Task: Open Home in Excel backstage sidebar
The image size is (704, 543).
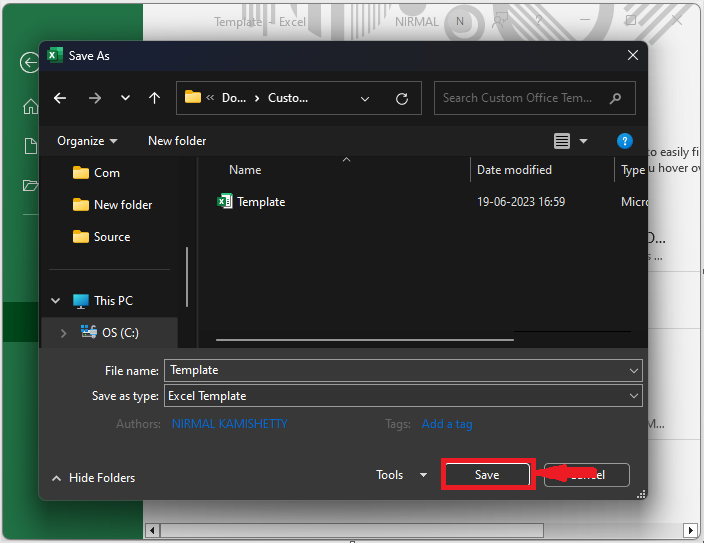Action: coord(31,106)
